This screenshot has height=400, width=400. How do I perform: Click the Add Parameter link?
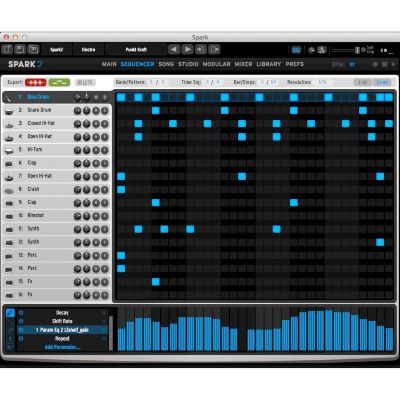pos(62,347)
